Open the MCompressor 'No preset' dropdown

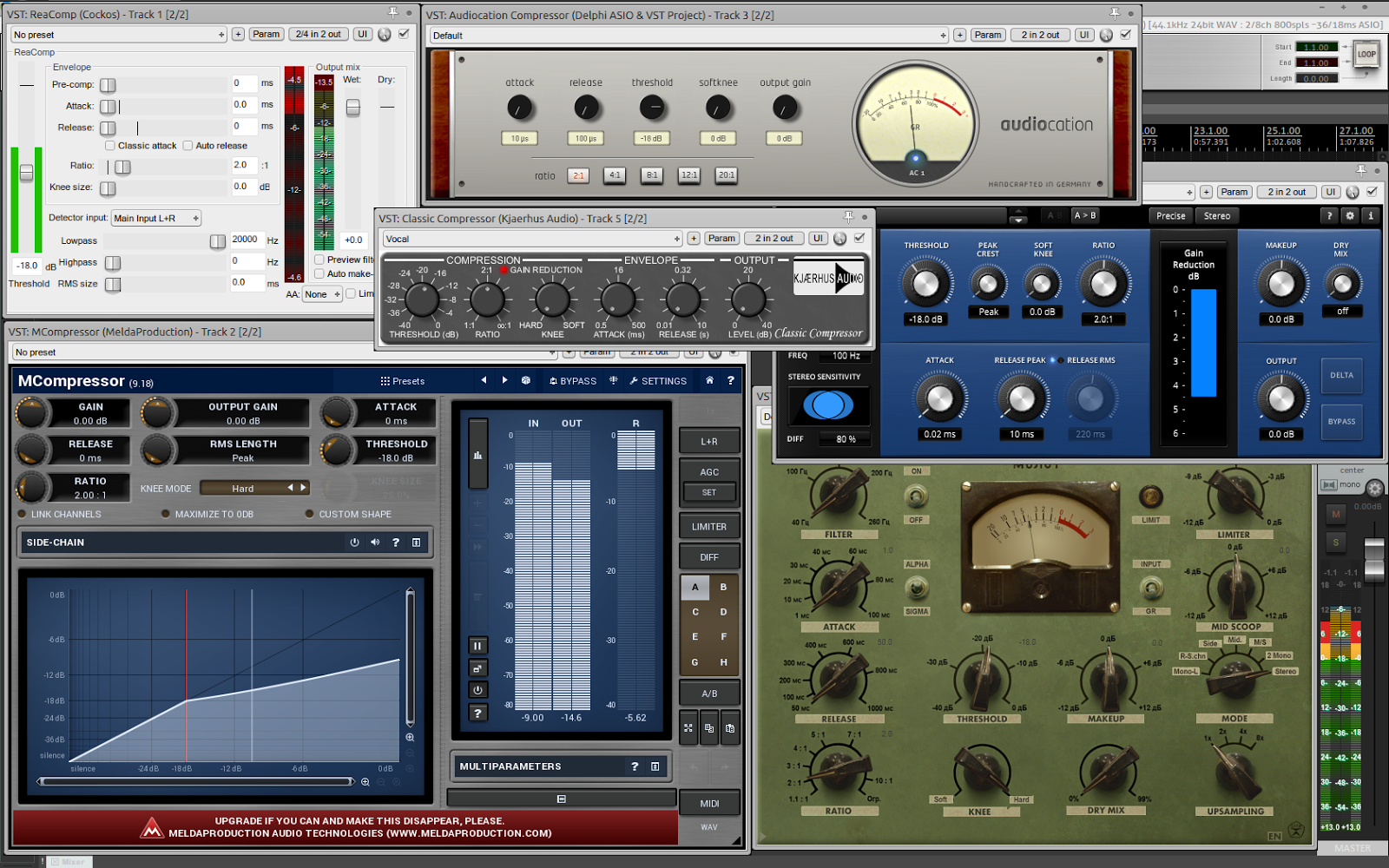click(285, 352)
